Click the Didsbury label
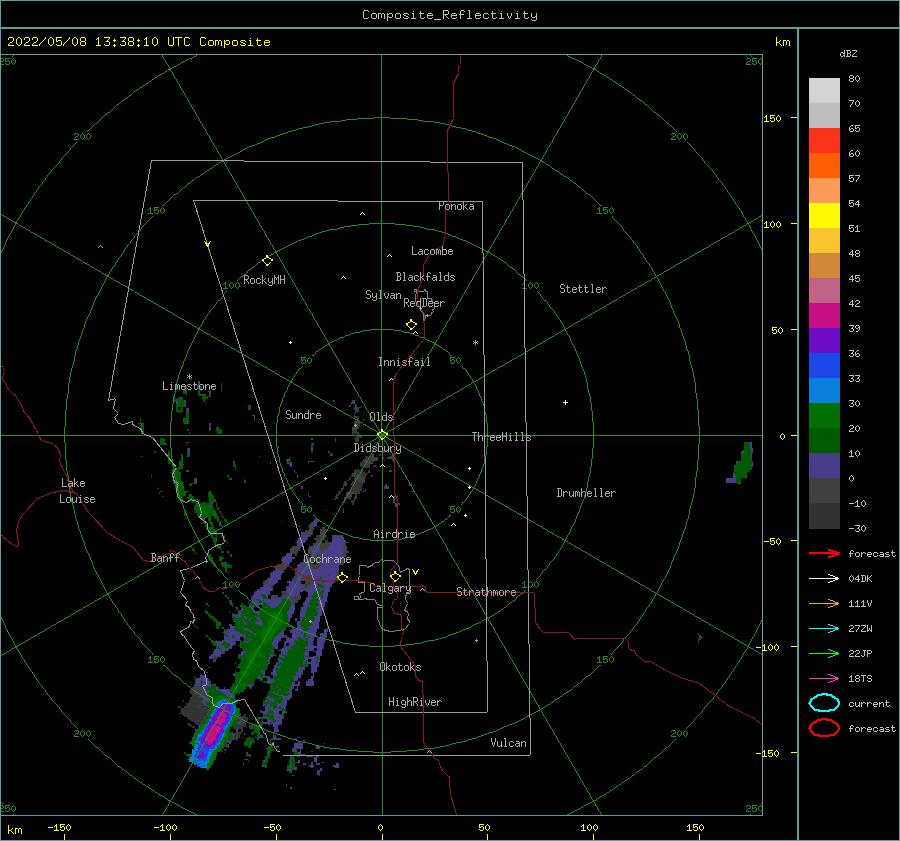 coord(378,448)
